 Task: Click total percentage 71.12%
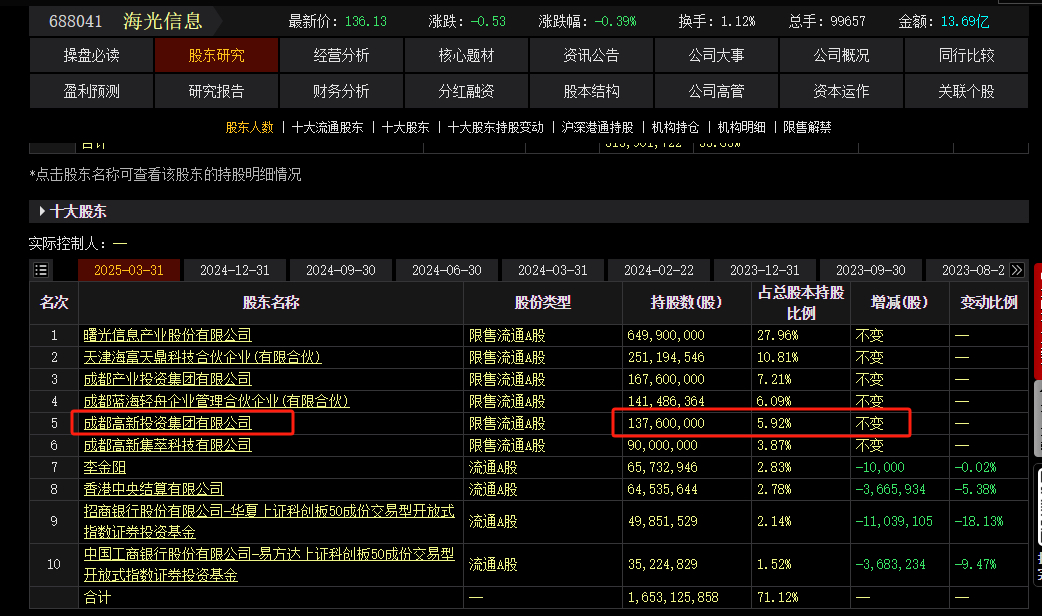click(x=778, y=597)
